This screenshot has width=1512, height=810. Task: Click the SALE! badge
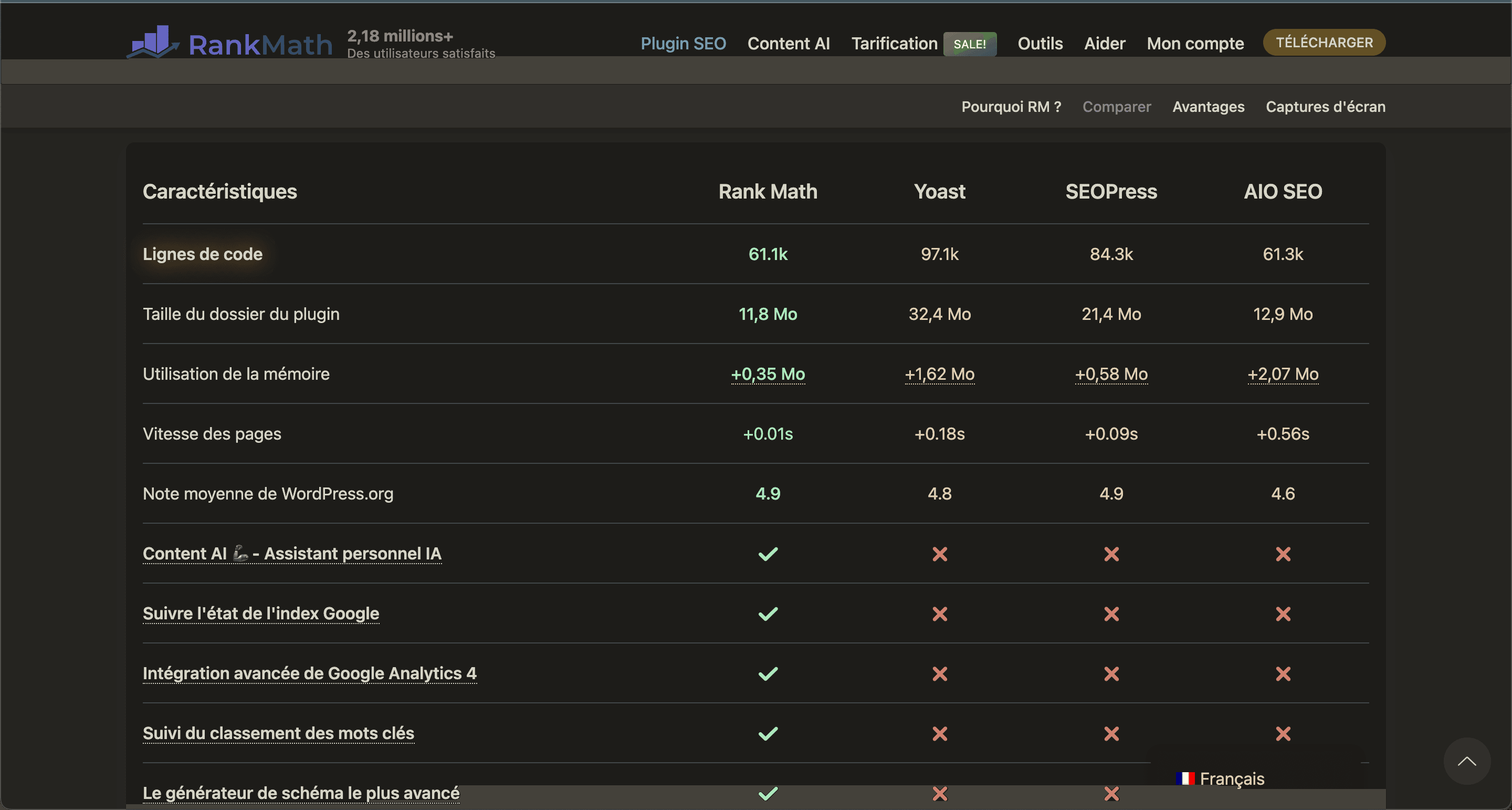pyautogui.click(x=970, y=44)
